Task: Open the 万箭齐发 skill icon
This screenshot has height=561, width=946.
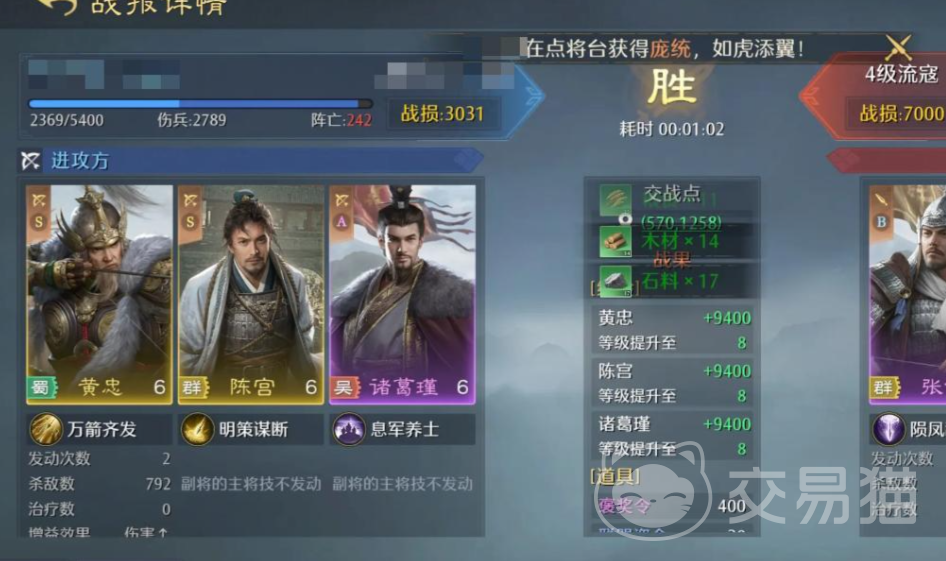Action: pos(46,429)
